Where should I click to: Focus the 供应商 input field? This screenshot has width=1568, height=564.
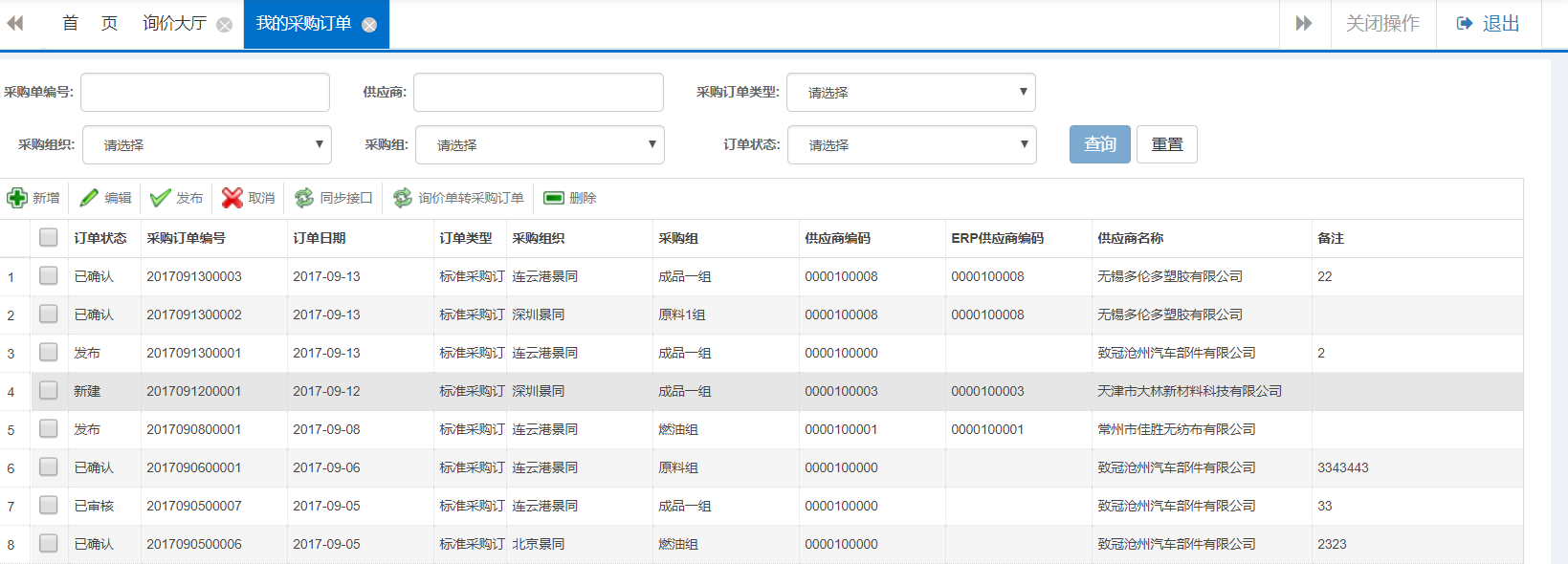point(539,93)
